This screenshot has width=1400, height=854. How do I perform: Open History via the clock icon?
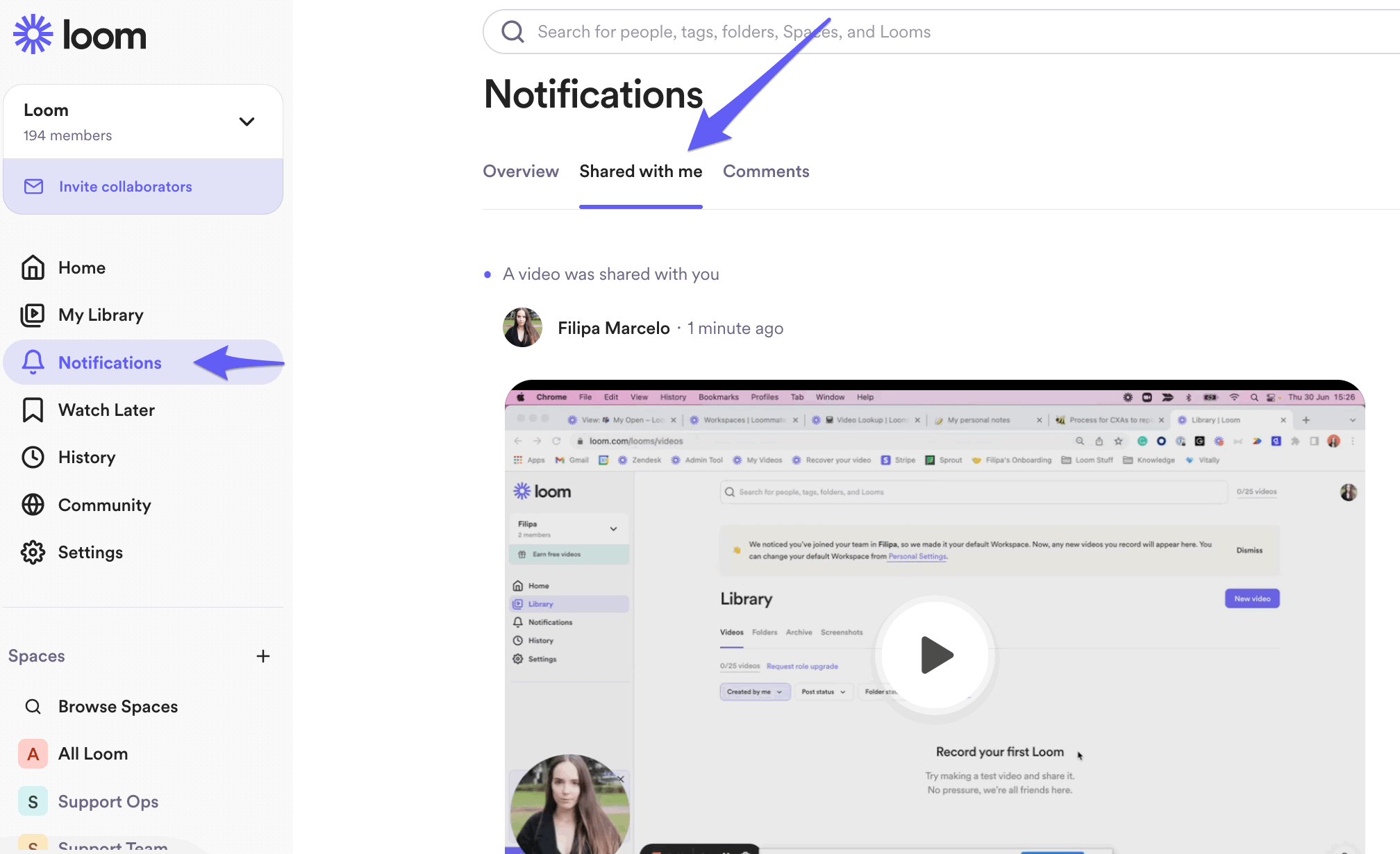coord(33,458)
